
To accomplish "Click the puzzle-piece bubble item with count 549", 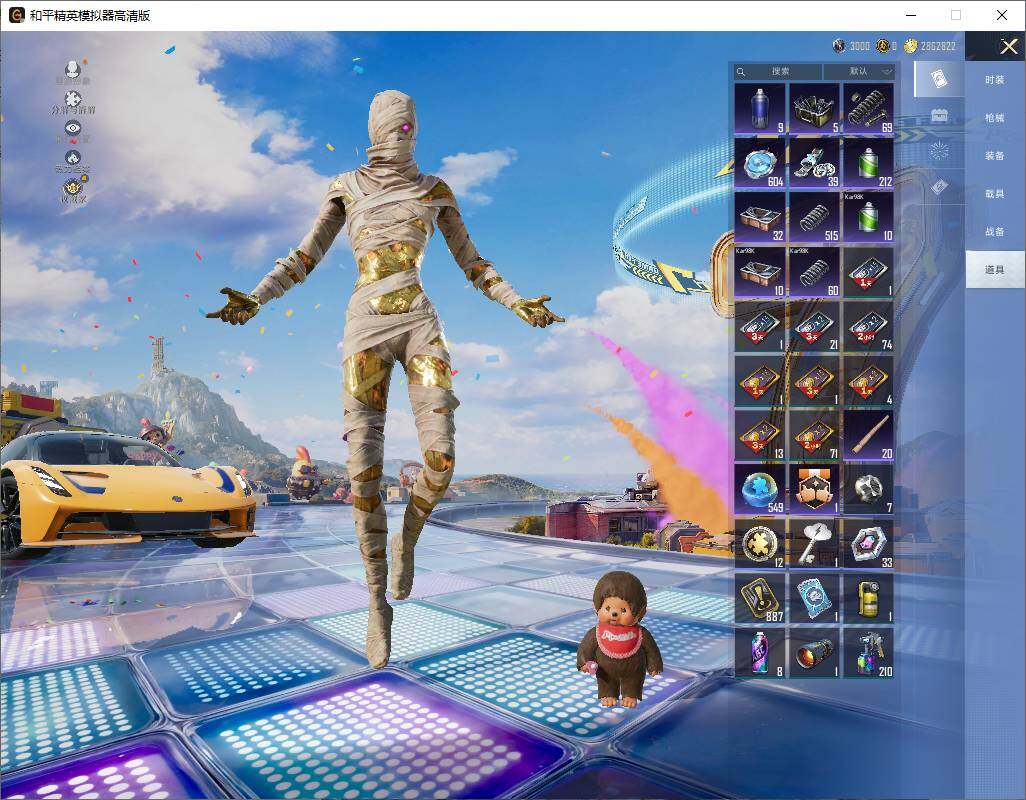I will 760,489.
